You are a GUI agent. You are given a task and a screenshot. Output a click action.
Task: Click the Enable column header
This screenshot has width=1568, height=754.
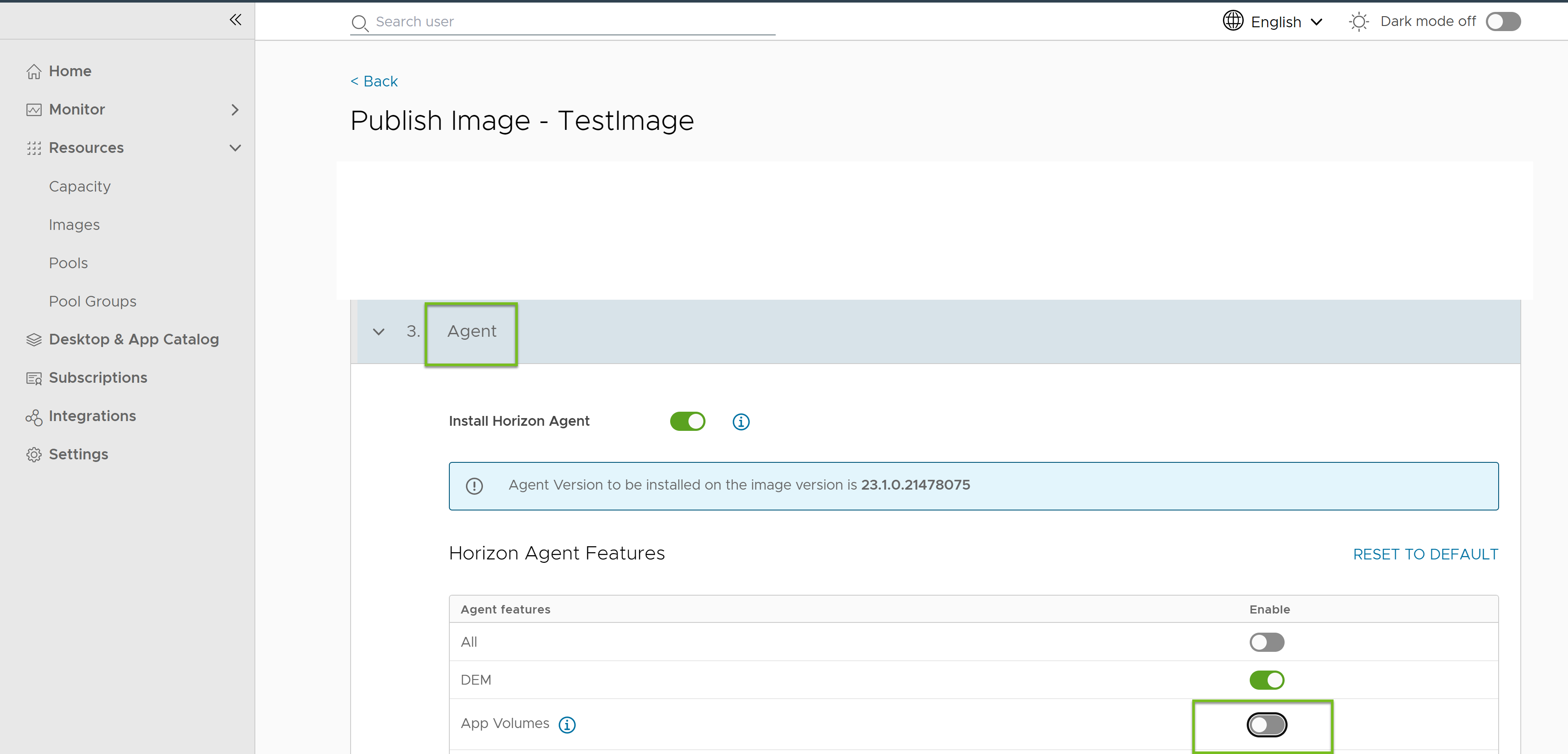point(1269,610)
